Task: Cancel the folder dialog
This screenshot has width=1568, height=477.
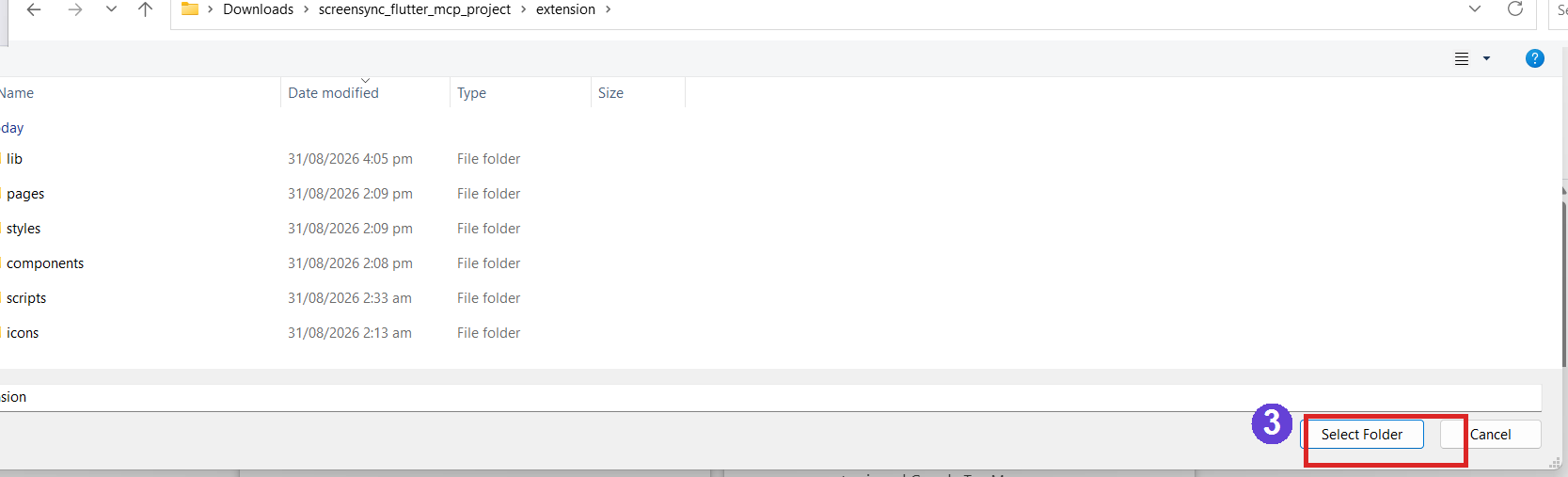Action: [1491, 435]
